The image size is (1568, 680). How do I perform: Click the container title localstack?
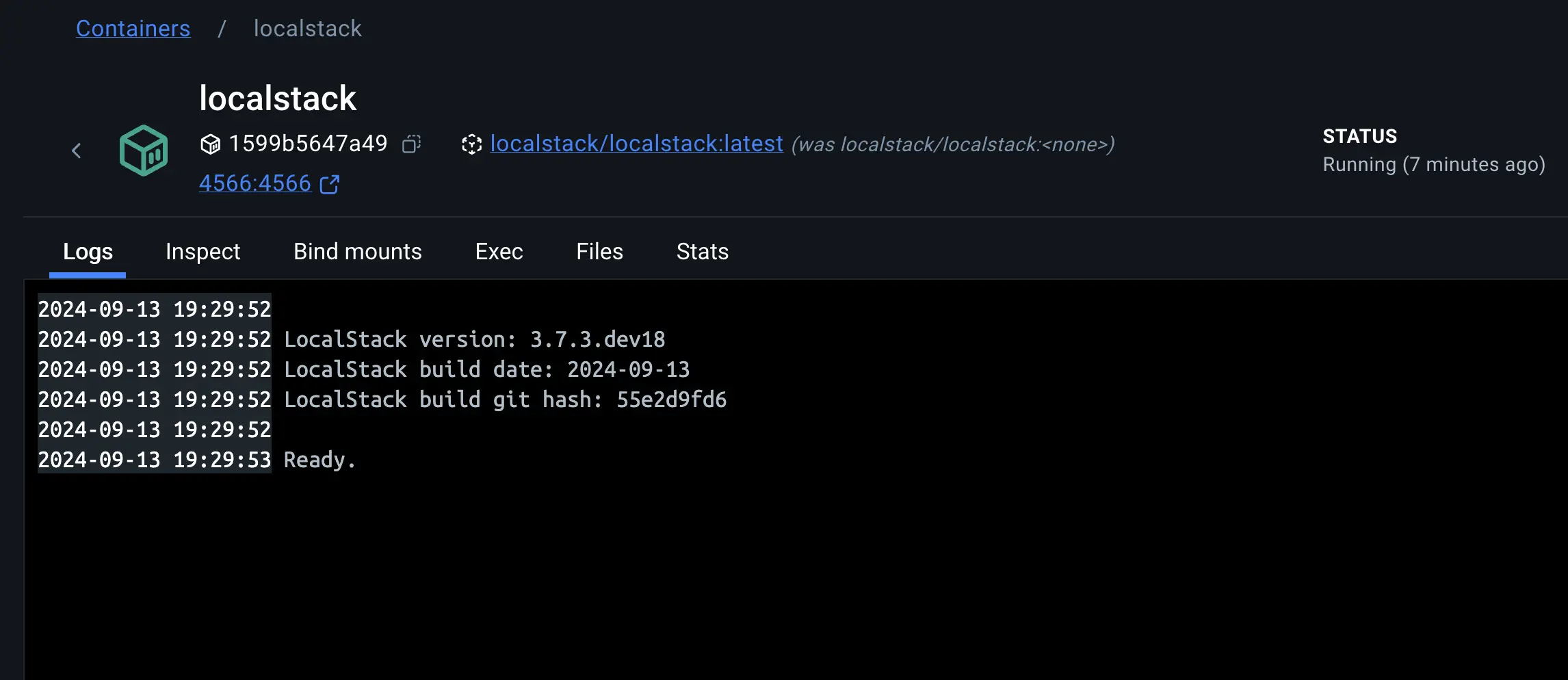[x=278, y=97]
